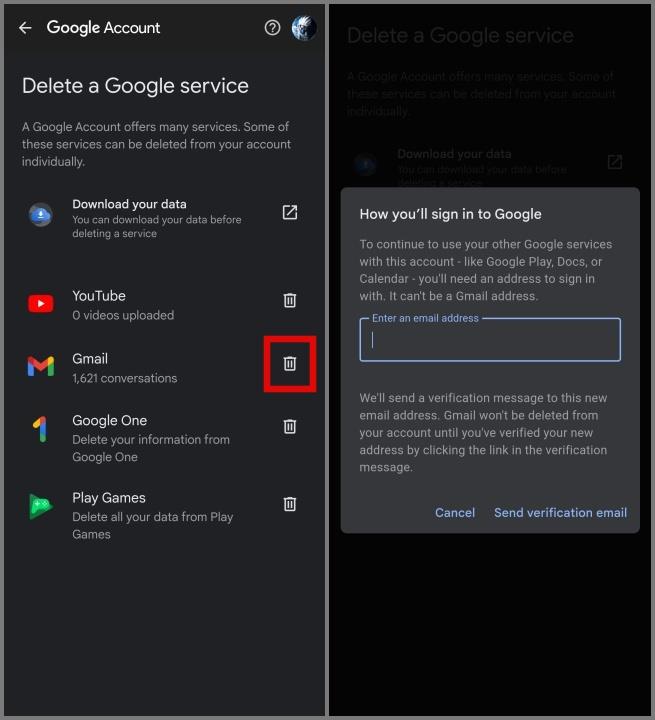The height and width of the screenshot is (720, 655).
Task: Click dimmed external link icon behind dialog
Action: click(615, 162)
